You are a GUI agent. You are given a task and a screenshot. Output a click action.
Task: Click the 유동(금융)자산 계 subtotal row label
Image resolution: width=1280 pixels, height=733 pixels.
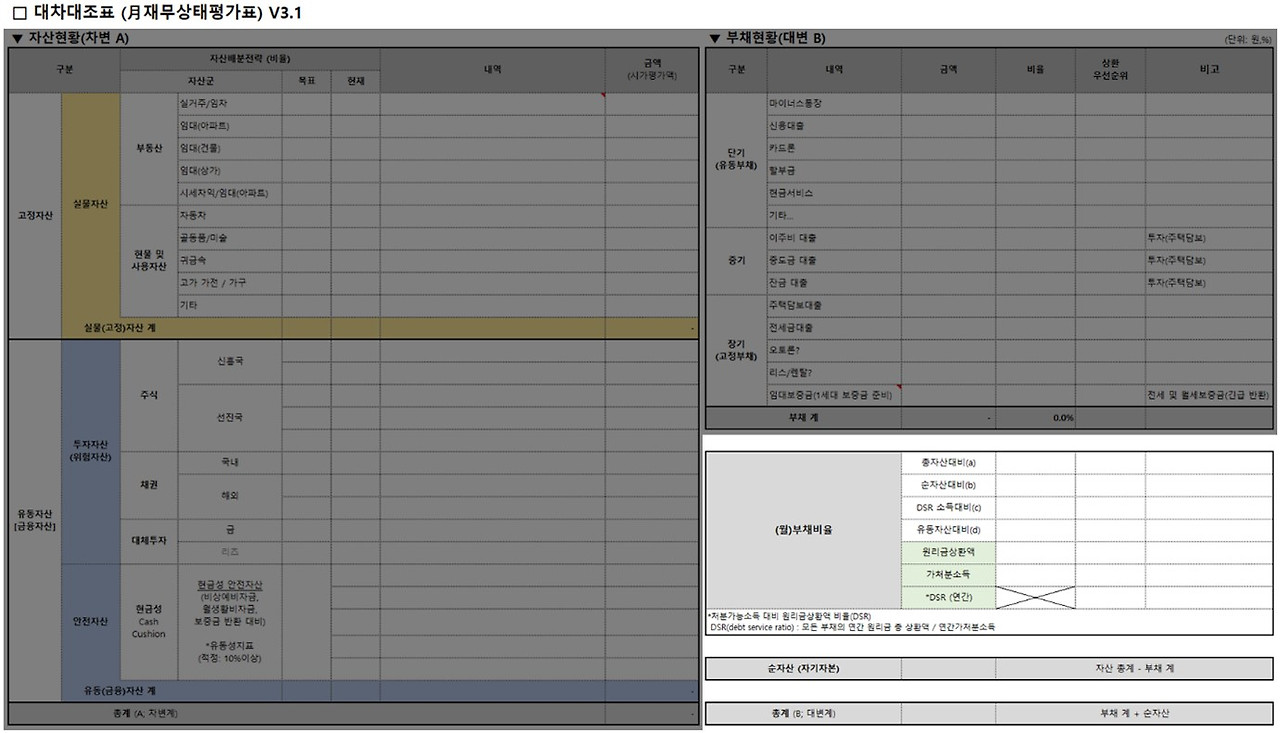tap(119, 691)
